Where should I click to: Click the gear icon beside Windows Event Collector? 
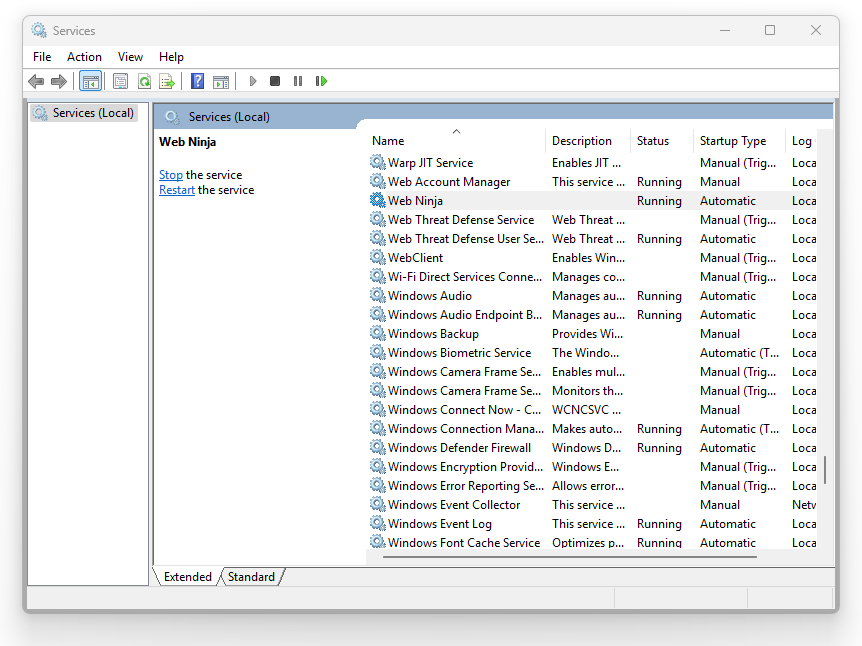378,504
